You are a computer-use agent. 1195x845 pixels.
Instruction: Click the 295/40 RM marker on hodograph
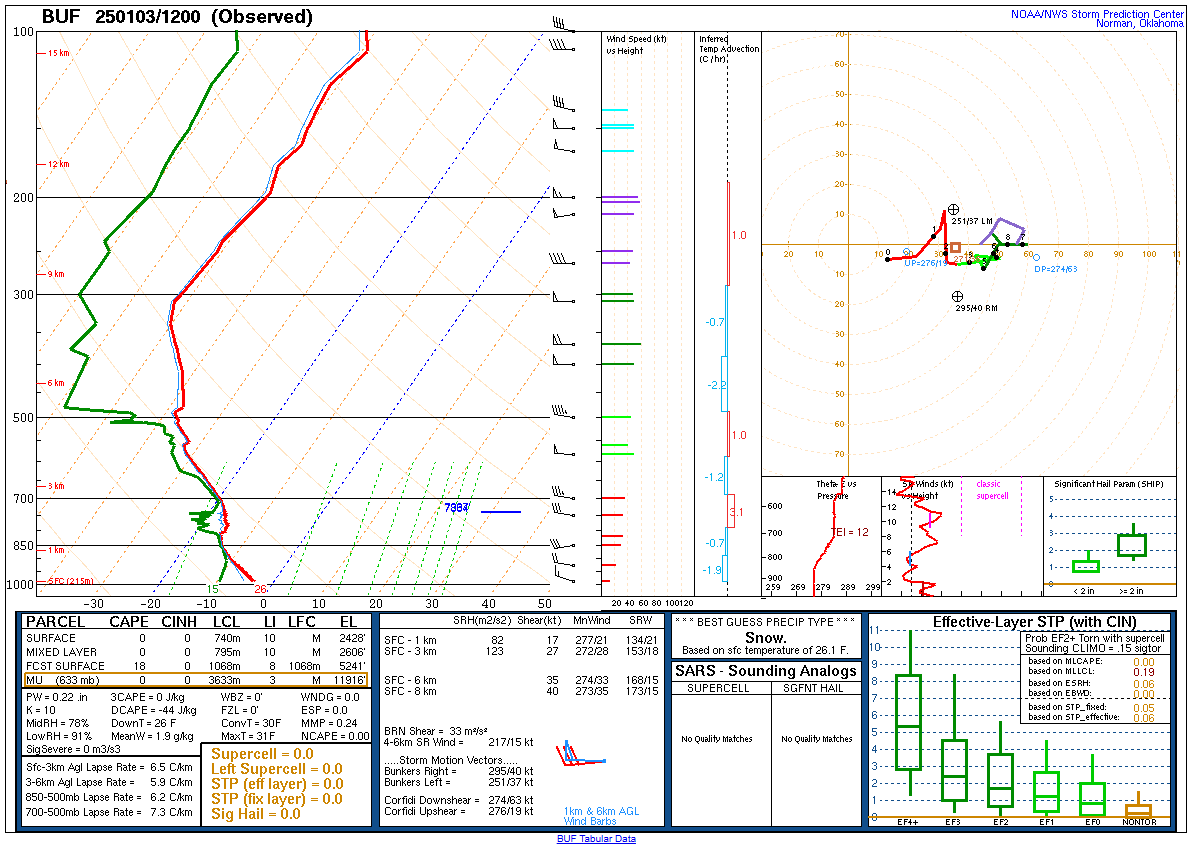point(957,296)
